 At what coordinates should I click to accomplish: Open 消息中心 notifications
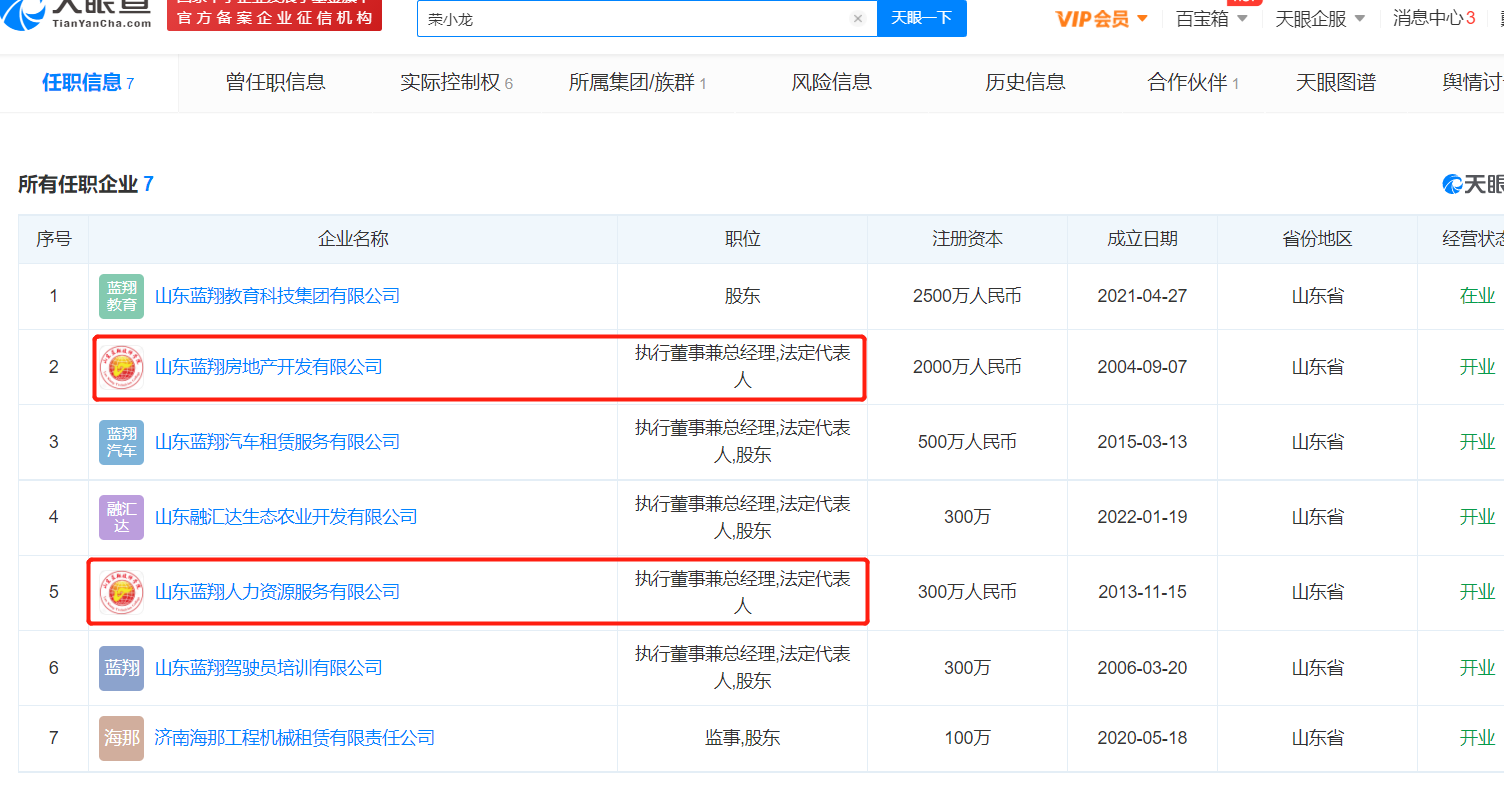1433,18
